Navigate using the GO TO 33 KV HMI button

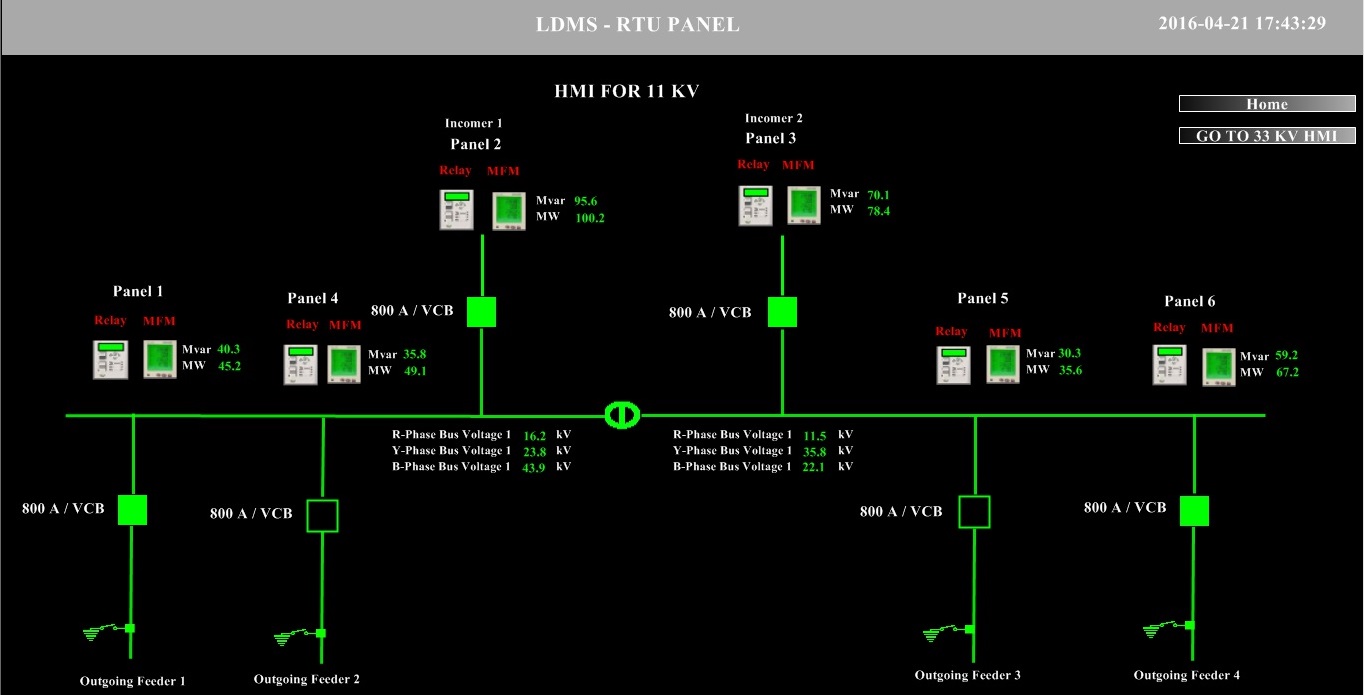[1266, 135]
